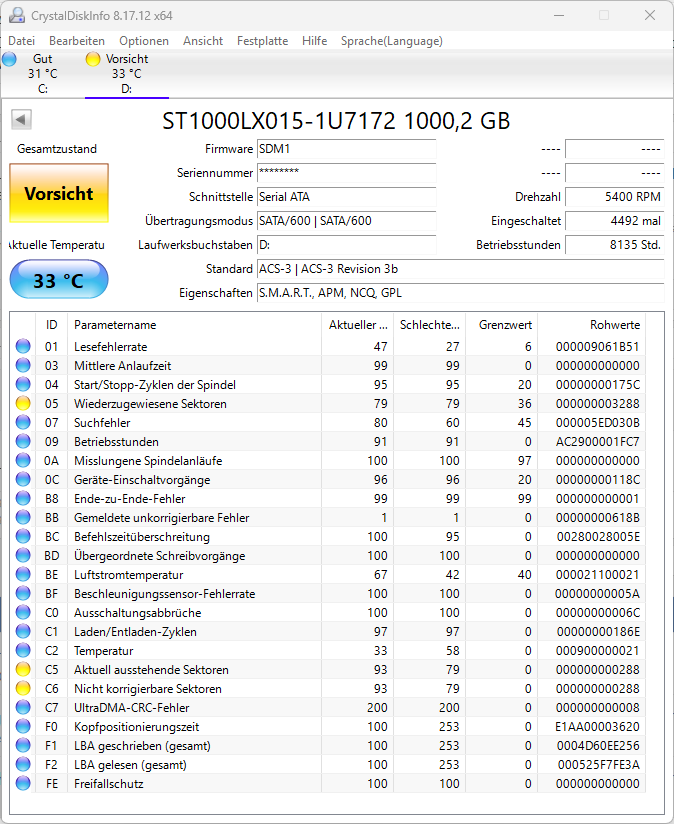Select the blue Gut status orb for drive C:
Screen dimensions: 674x824
[9, 59]
